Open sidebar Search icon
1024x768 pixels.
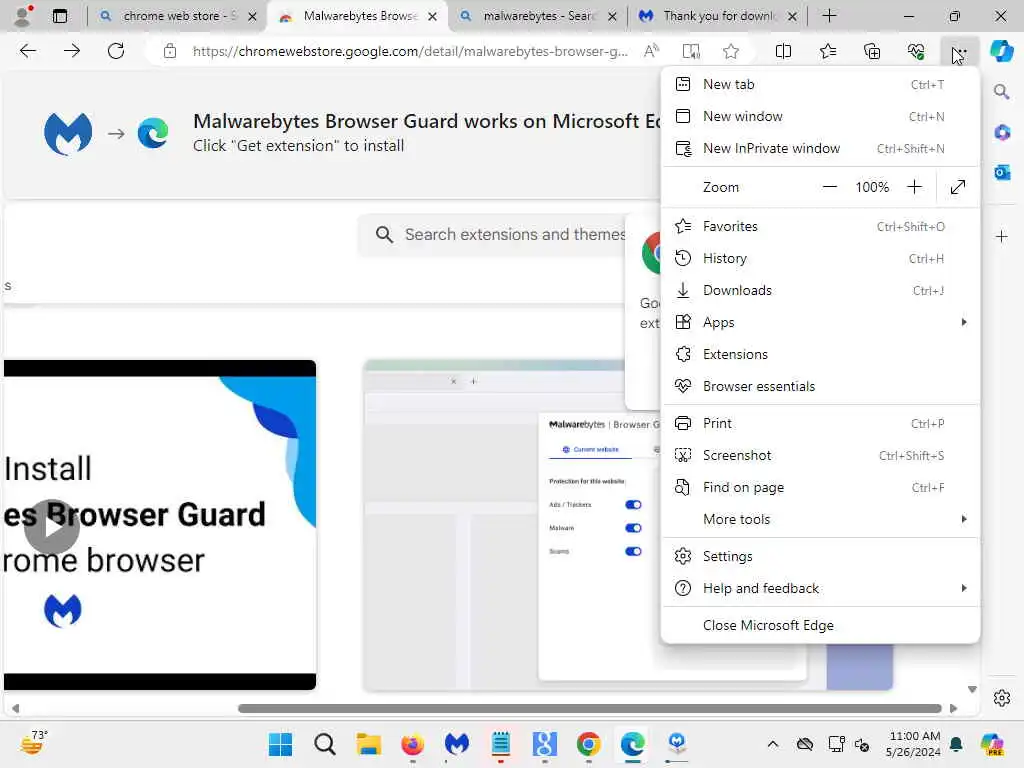[1002, 91]
